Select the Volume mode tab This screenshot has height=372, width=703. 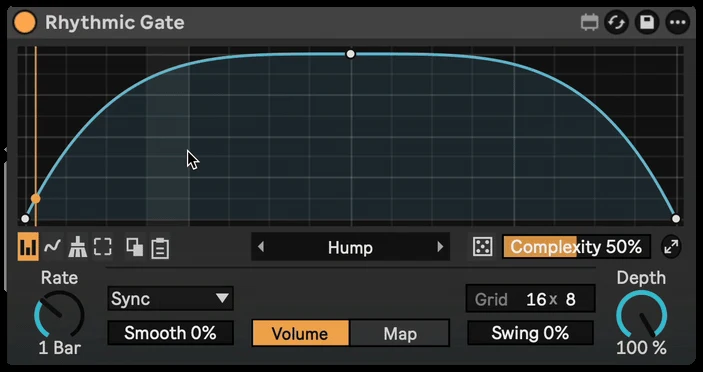300,333
